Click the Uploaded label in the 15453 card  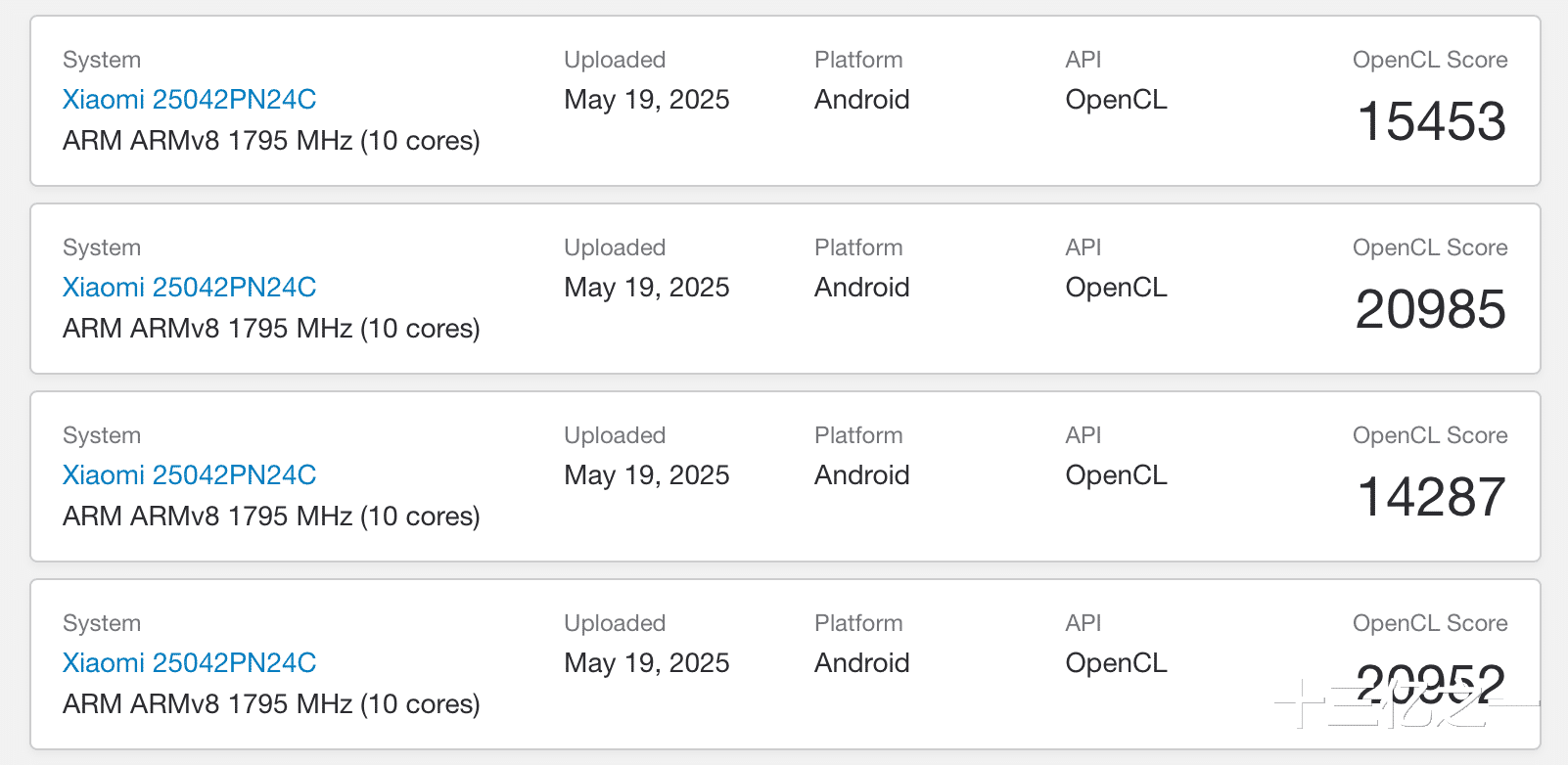tap(615, 60)
